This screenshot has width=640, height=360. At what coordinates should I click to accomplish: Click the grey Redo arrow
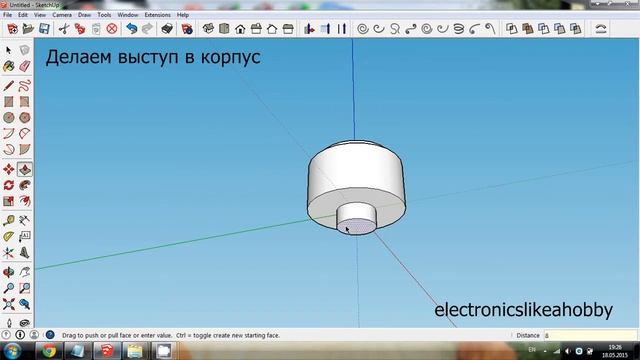pyautogui.click(x=147, y=29)
